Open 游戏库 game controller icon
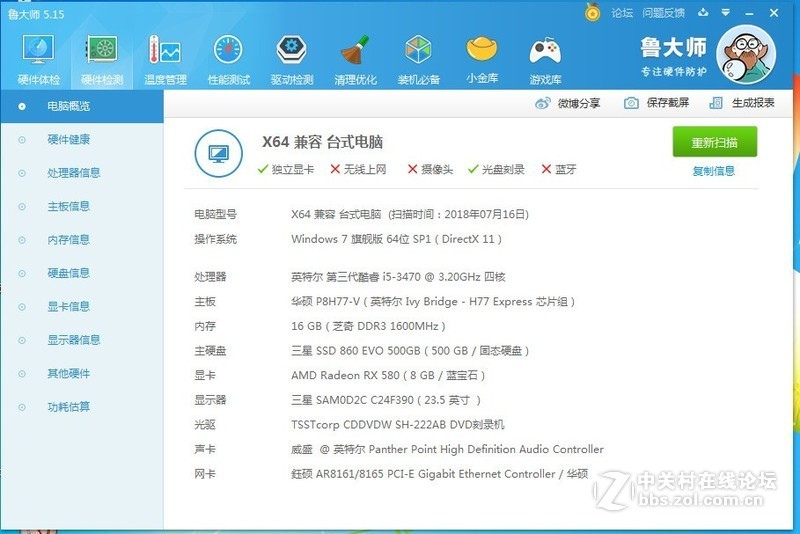Viewport: 800px width, 534px height. [545, 59]
